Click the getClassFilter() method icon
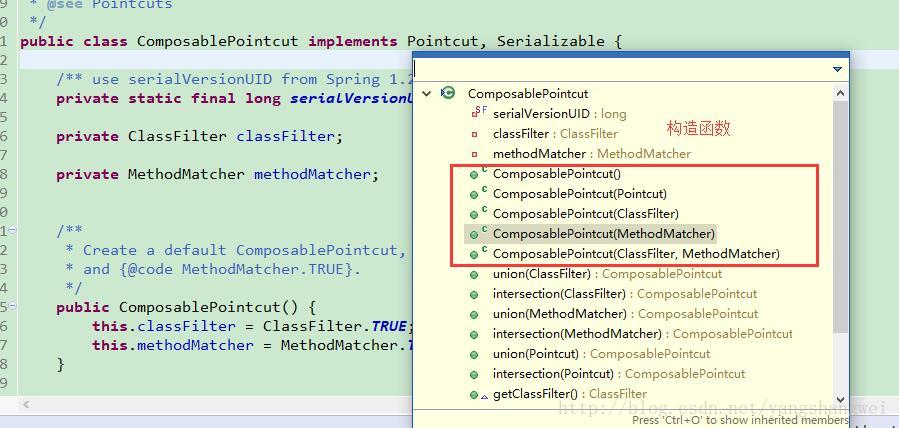Screen dimensions: 899x428 pyautogui.click(x=476, y=394)
